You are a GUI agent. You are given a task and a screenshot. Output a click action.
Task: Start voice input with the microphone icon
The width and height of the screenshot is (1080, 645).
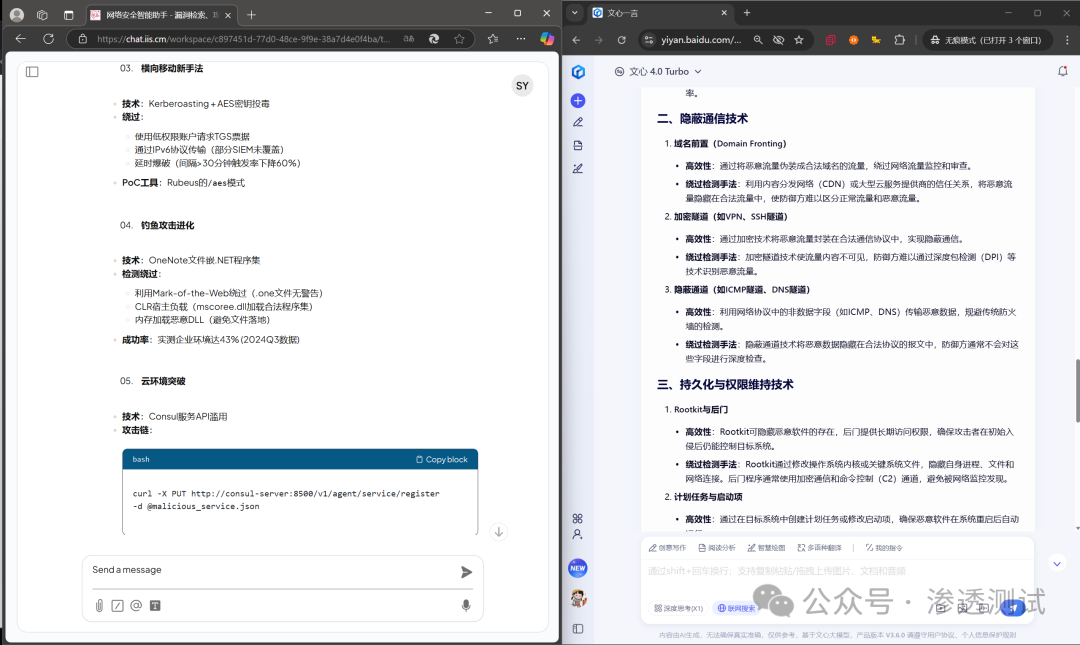click(x=466, y=606)
